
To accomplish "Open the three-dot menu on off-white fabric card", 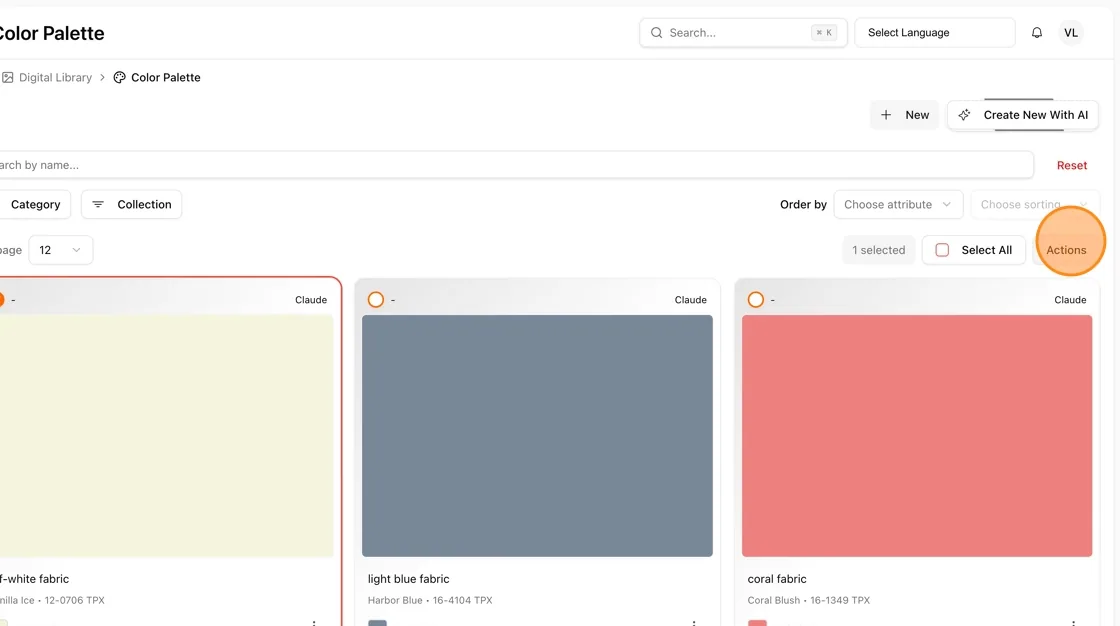I will 314,623.
